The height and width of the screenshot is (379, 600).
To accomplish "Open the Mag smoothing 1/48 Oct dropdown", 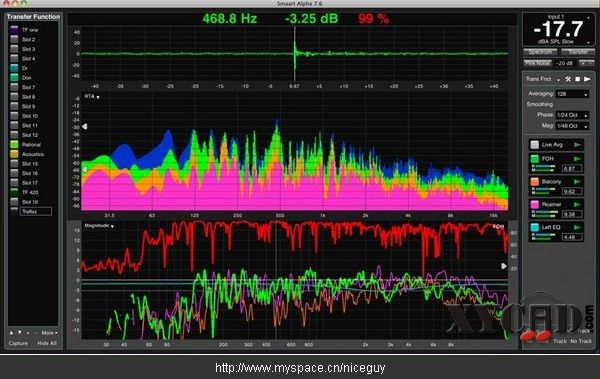I will pyautogui.click(x=572, y=126).
